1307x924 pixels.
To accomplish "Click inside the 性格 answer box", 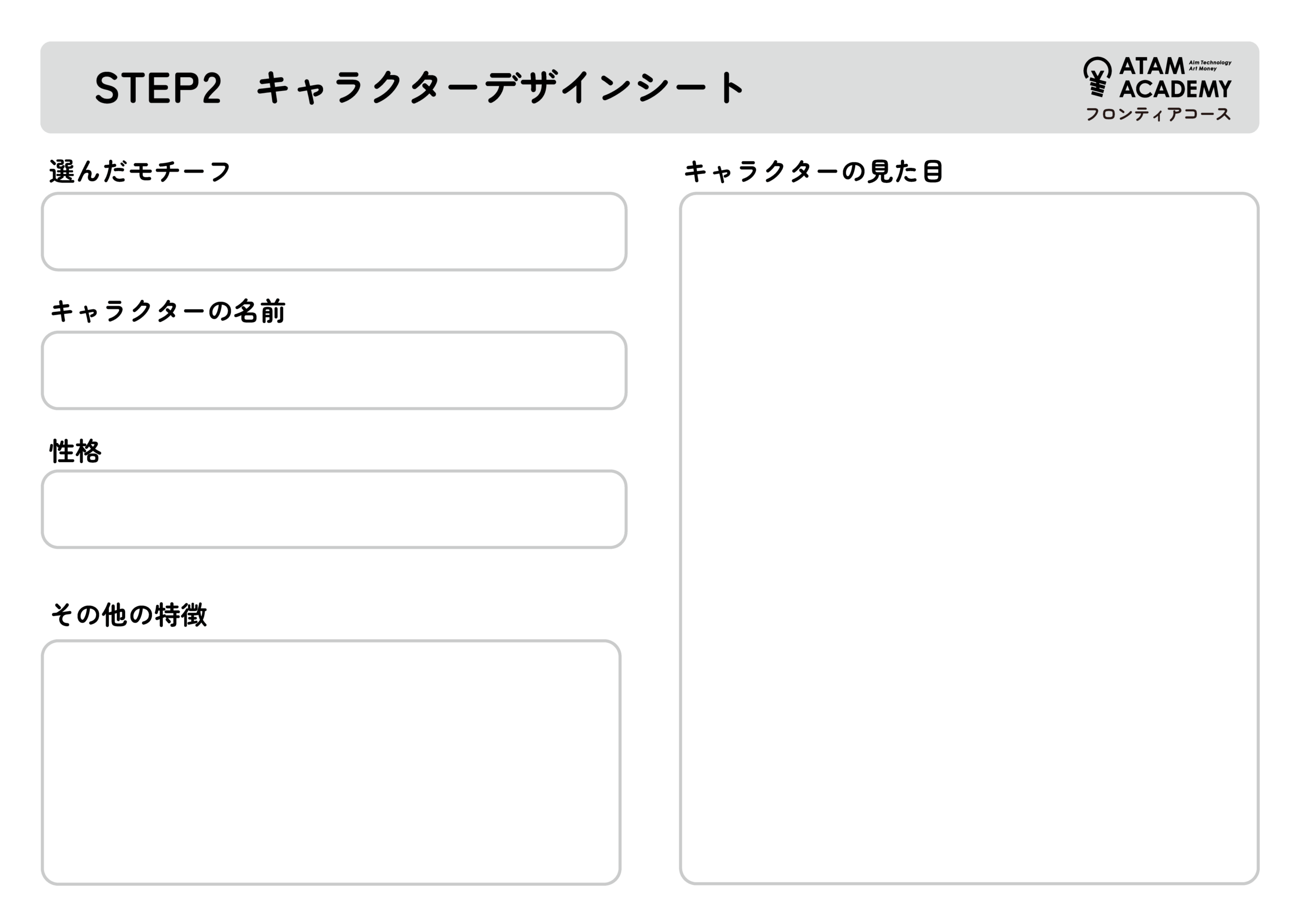I will [334, 509].
